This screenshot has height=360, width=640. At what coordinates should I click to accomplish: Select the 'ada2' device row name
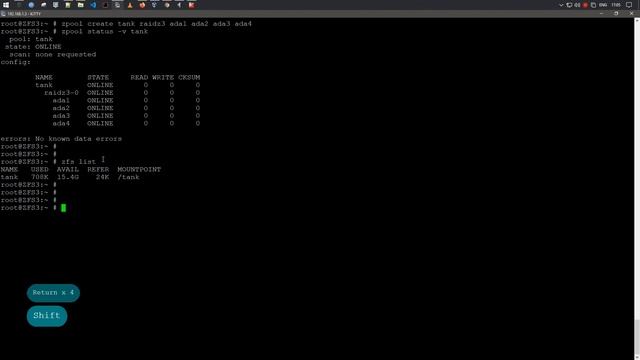(x=61, y=108)
